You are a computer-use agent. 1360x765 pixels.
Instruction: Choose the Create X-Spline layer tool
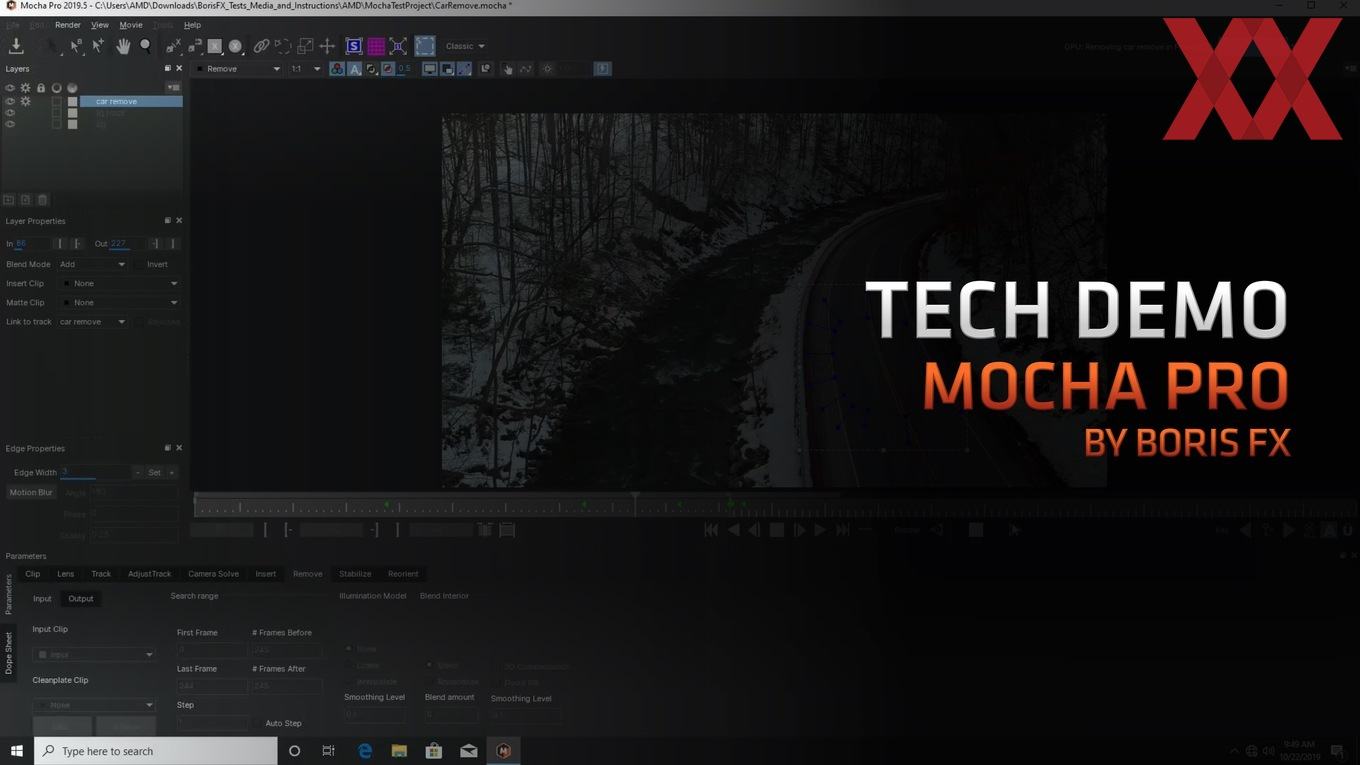tap(173, 46)
